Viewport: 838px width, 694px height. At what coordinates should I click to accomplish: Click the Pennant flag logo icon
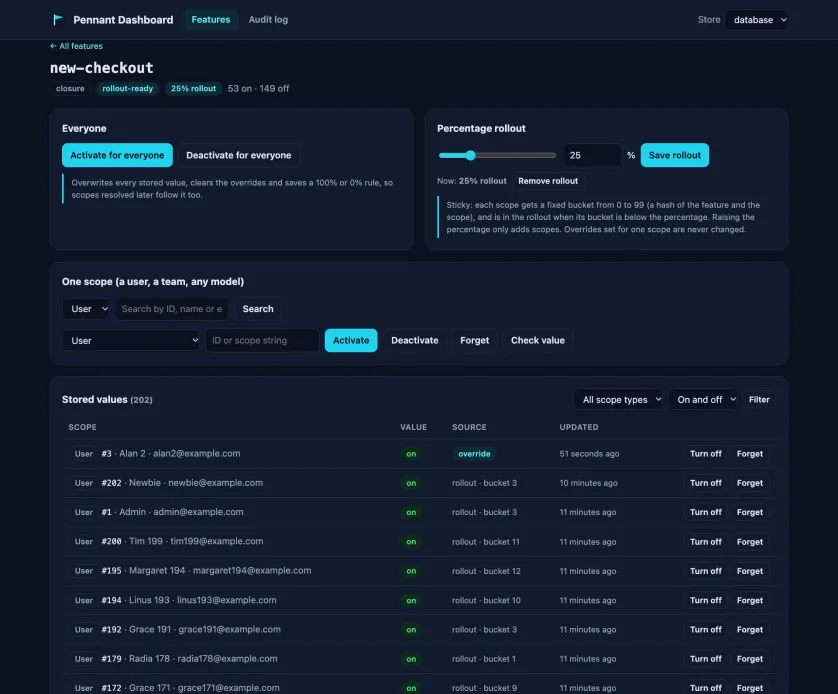pos(58,20)
